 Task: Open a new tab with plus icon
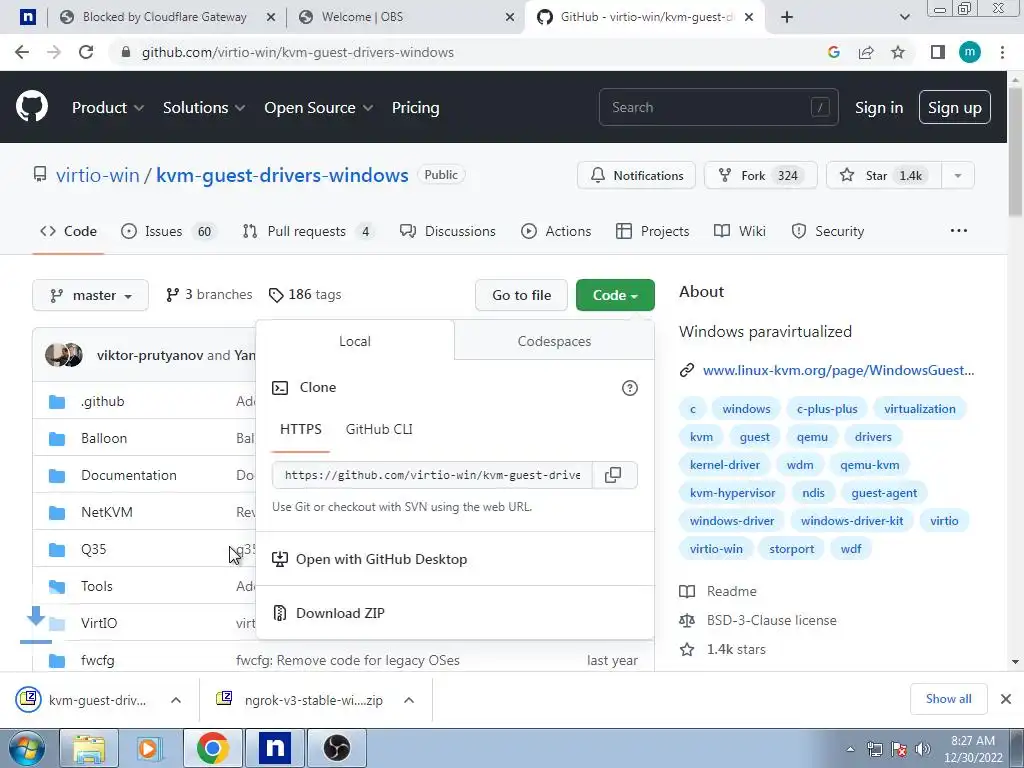point(787,17)
